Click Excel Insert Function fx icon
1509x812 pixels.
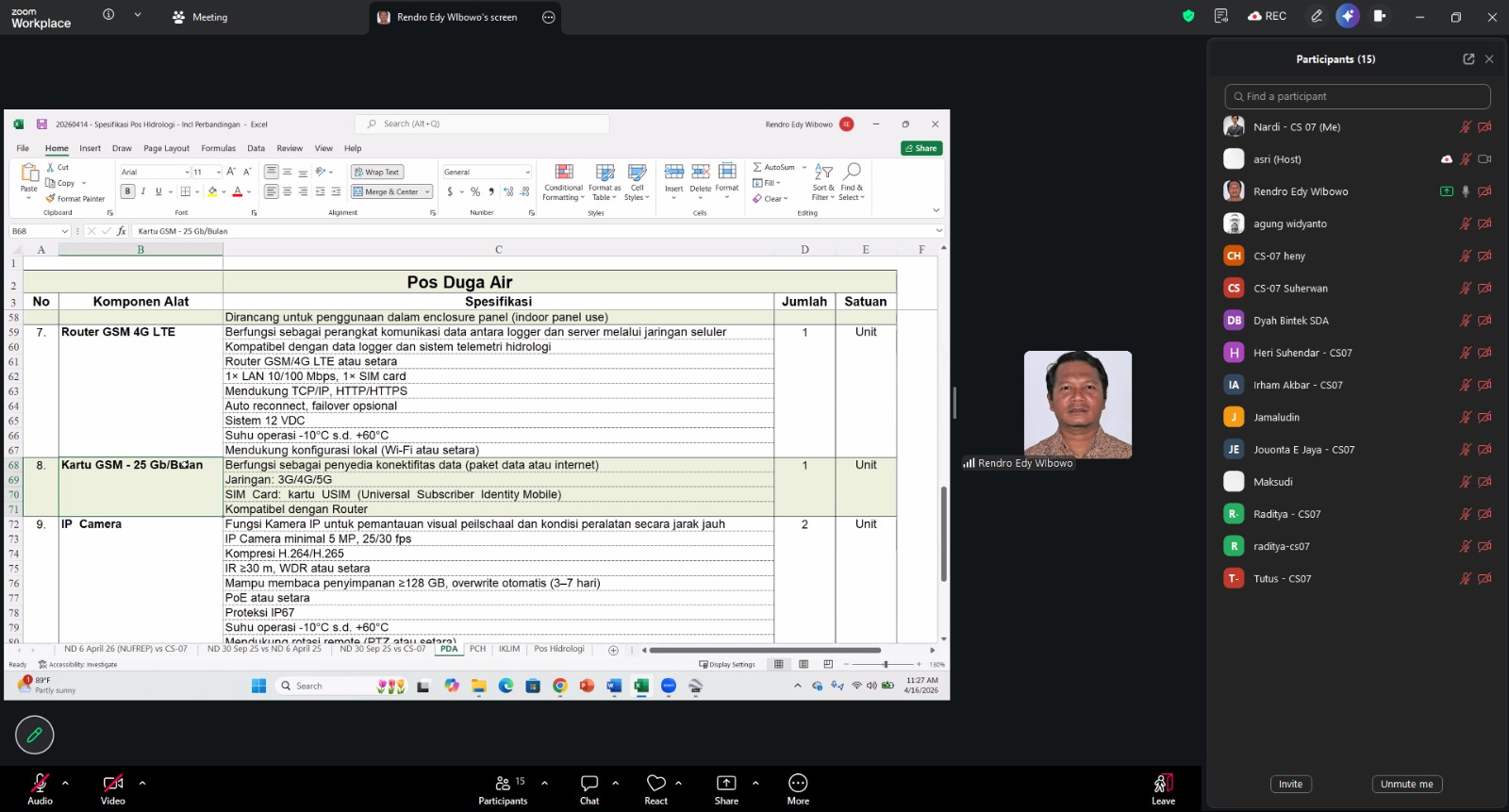click(122, 231)
